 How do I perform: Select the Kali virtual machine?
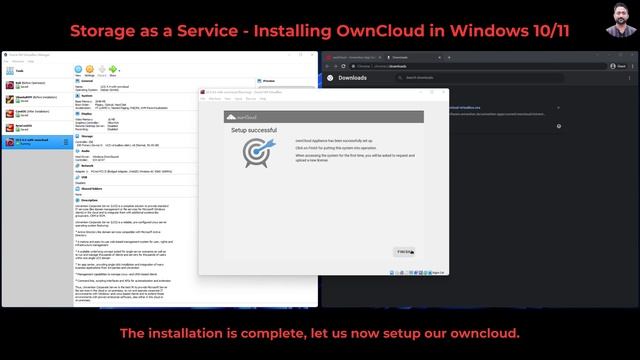click(x=37, y=85)
